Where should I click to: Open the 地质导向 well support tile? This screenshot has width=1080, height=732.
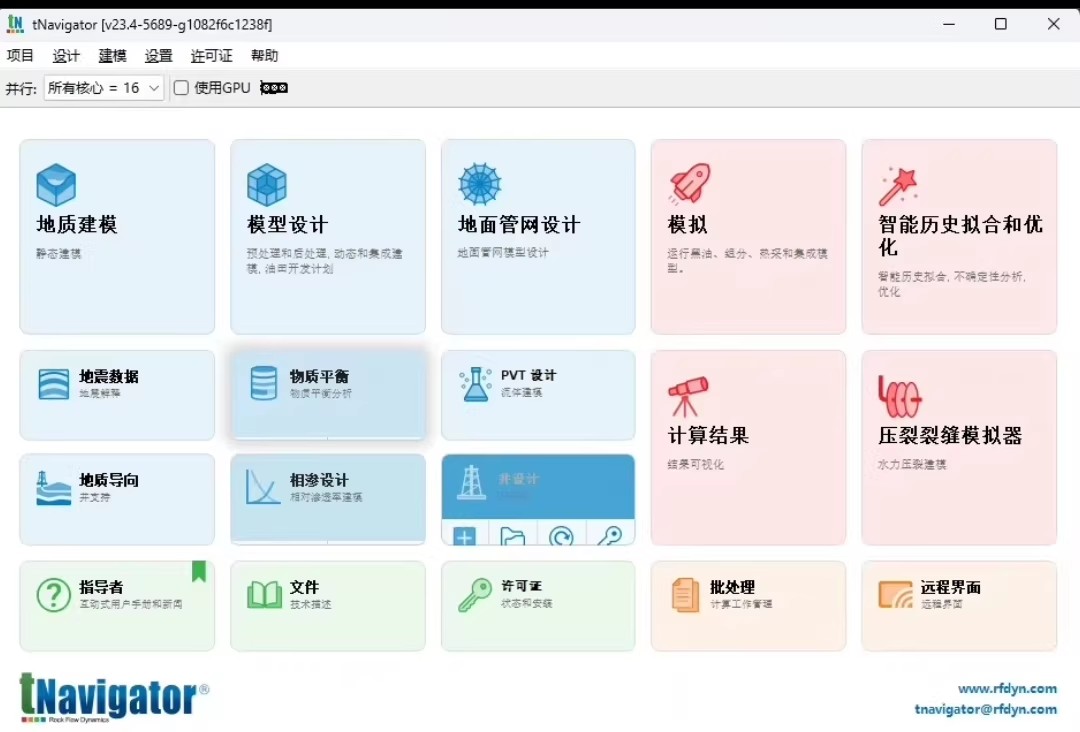117,499
